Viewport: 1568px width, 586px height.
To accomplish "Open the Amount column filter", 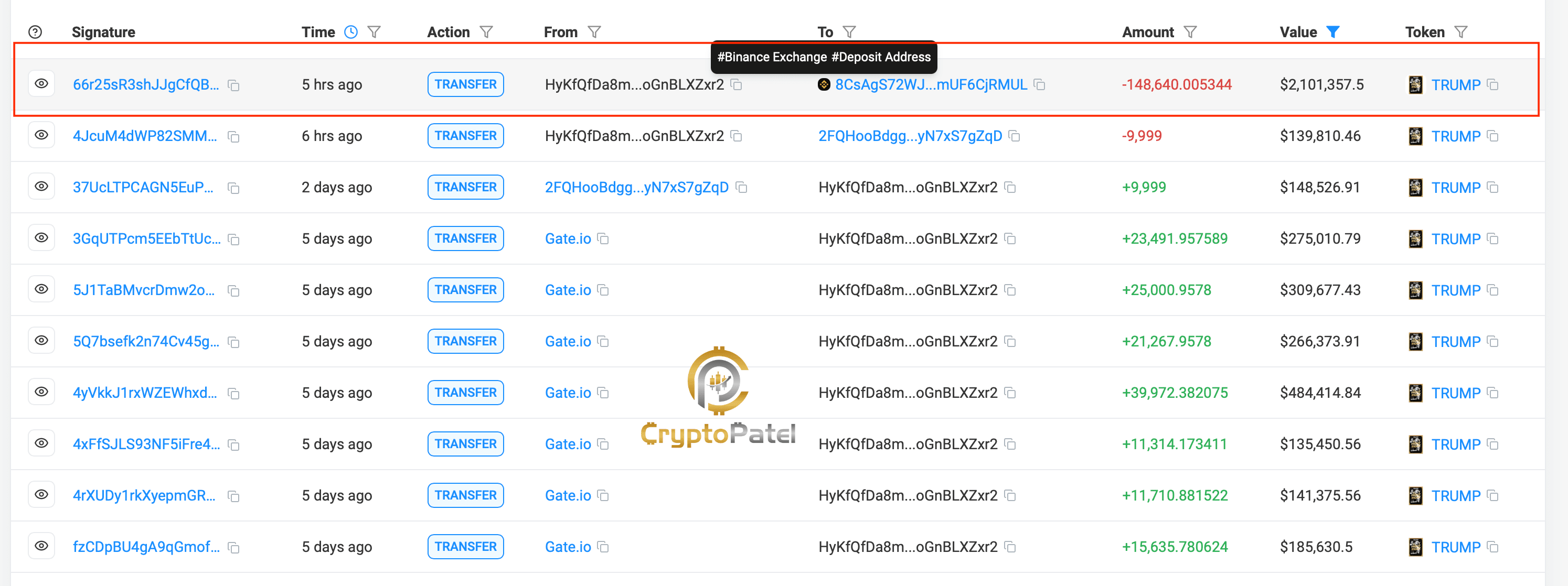I will tap(1191, 32).
